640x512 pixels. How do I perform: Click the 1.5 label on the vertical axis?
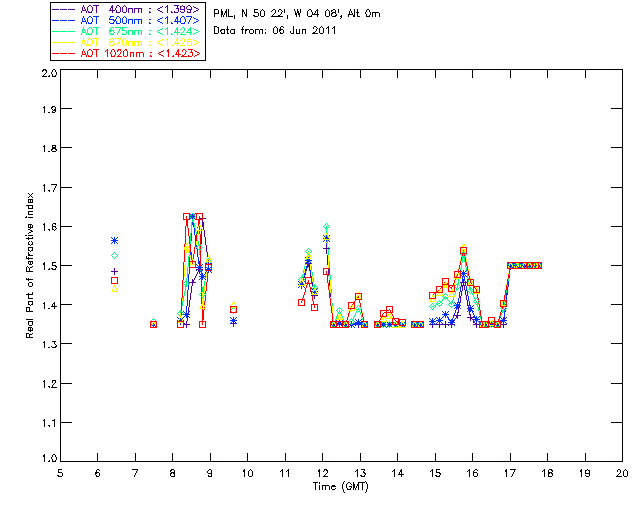49,266
